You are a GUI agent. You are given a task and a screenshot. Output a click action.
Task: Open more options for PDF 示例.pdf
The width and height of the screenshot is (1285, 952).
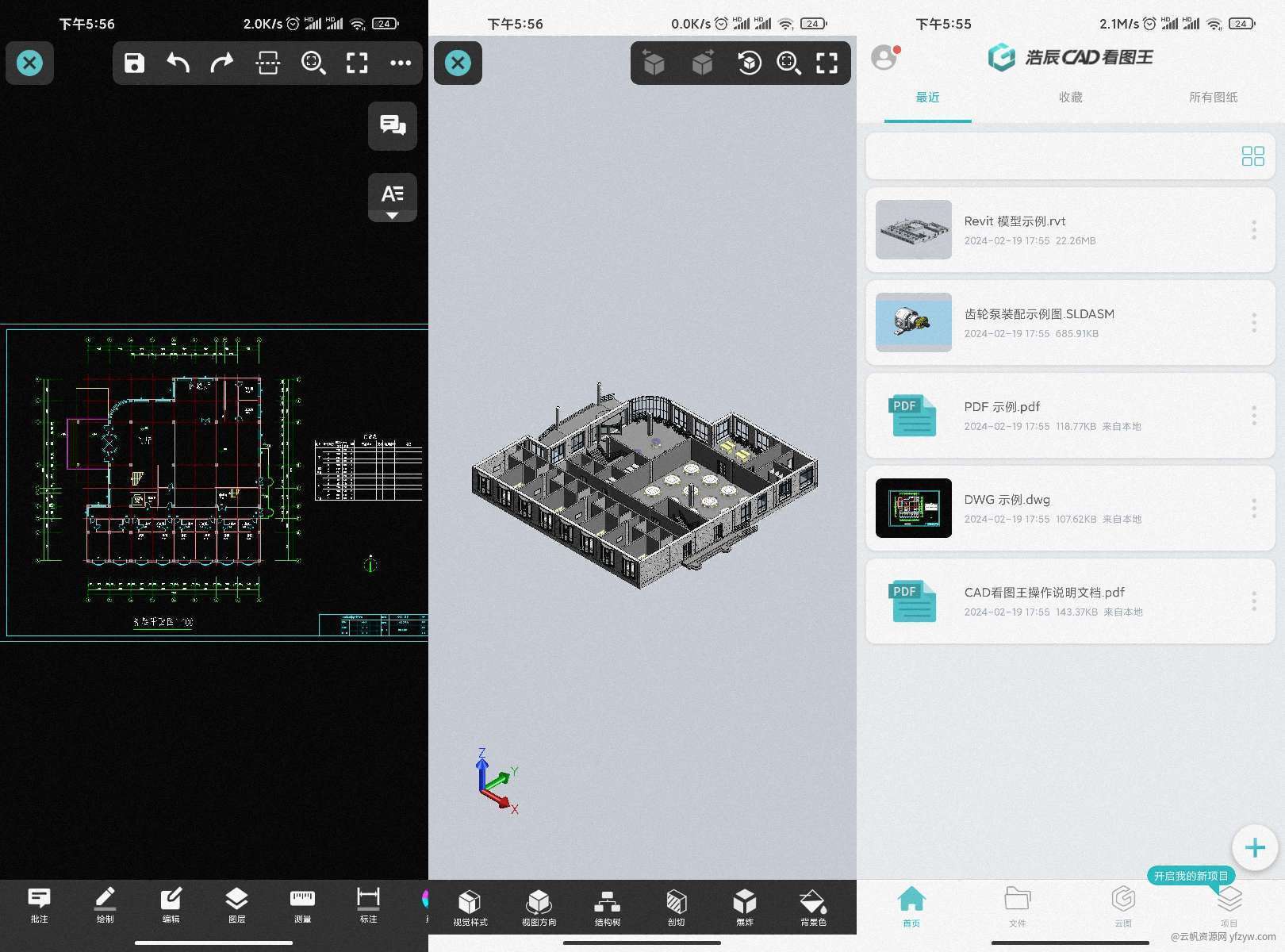coord(1254,416)
